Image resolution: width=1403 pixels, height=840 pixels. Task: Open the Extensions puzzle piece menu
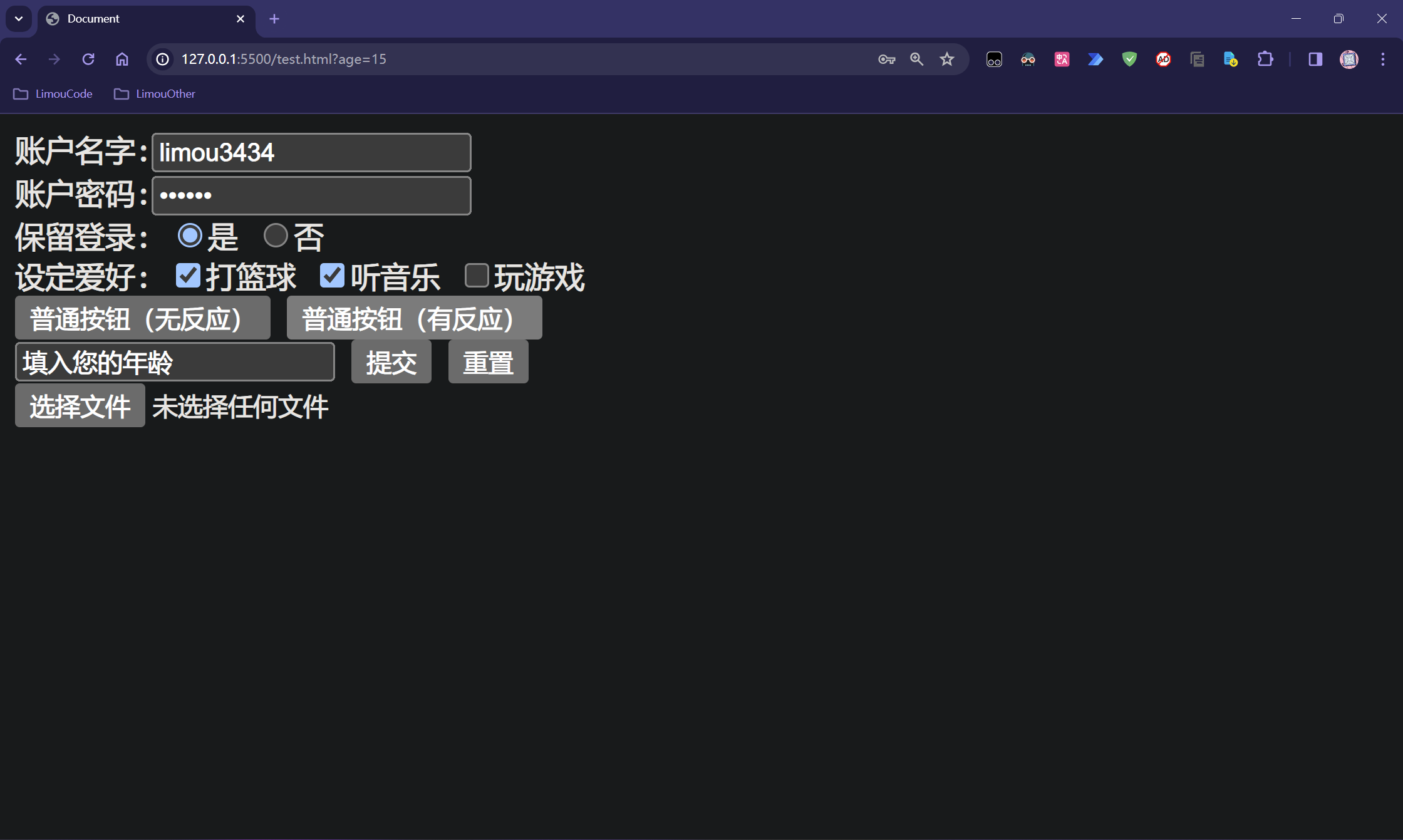[1265, 60]
